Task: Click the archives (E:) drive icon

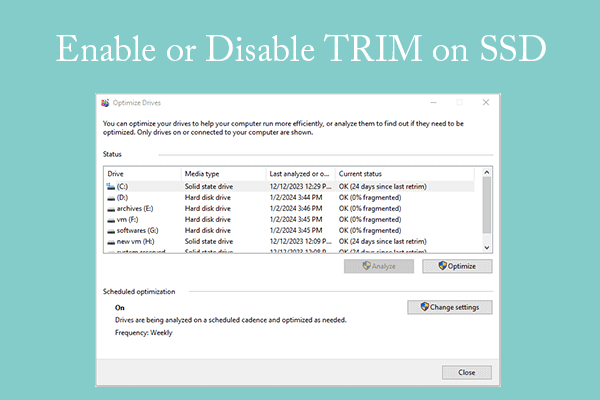Action: coord(110,208)
